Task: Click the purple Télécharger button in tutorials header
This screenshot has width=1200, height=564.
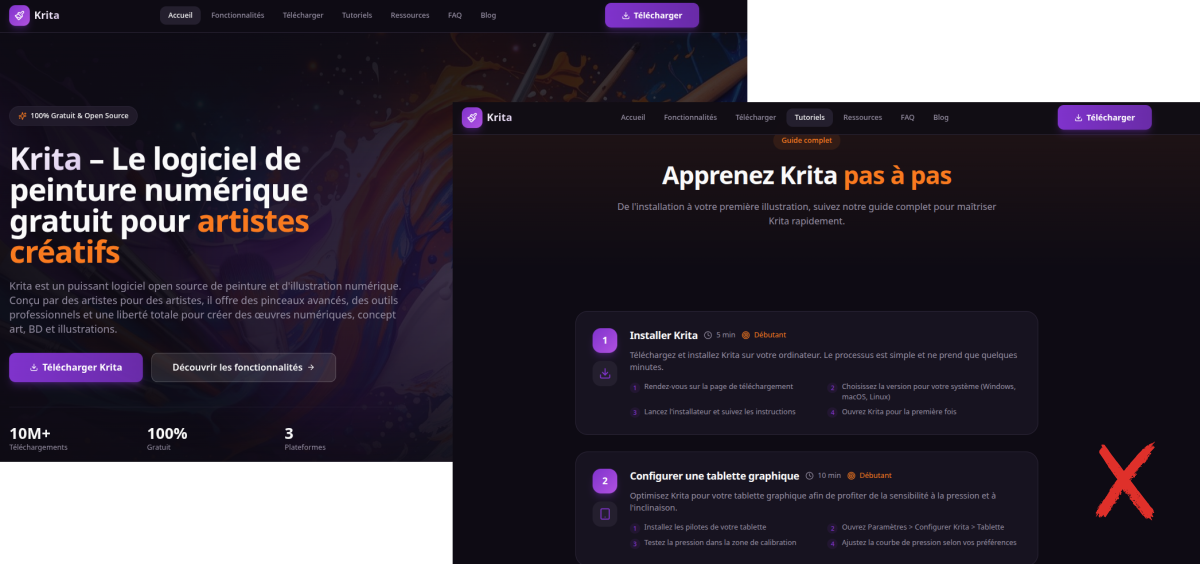Action: pyautogui.click(x=1104, y=117)
